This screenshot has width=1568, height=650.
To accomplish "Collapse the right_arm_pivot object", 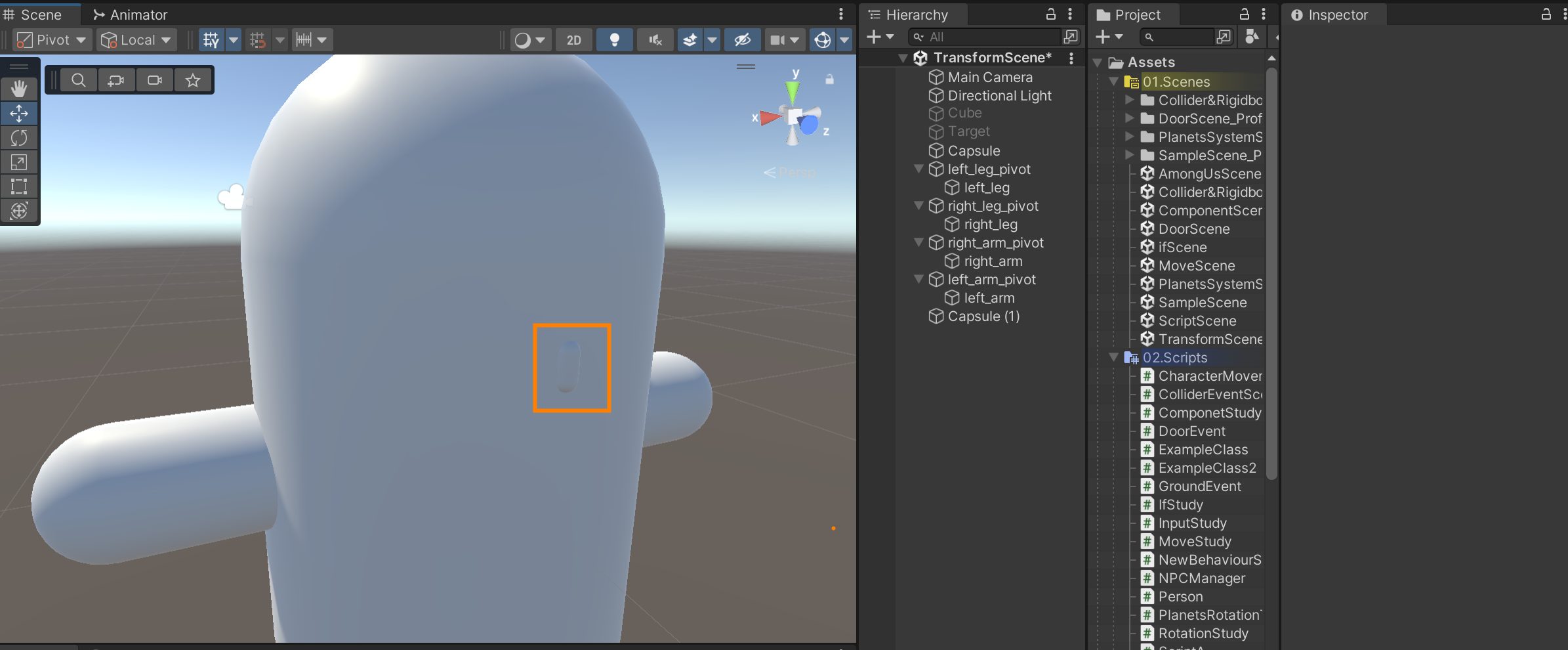I will pyautogui.click(x=918, y=243).
